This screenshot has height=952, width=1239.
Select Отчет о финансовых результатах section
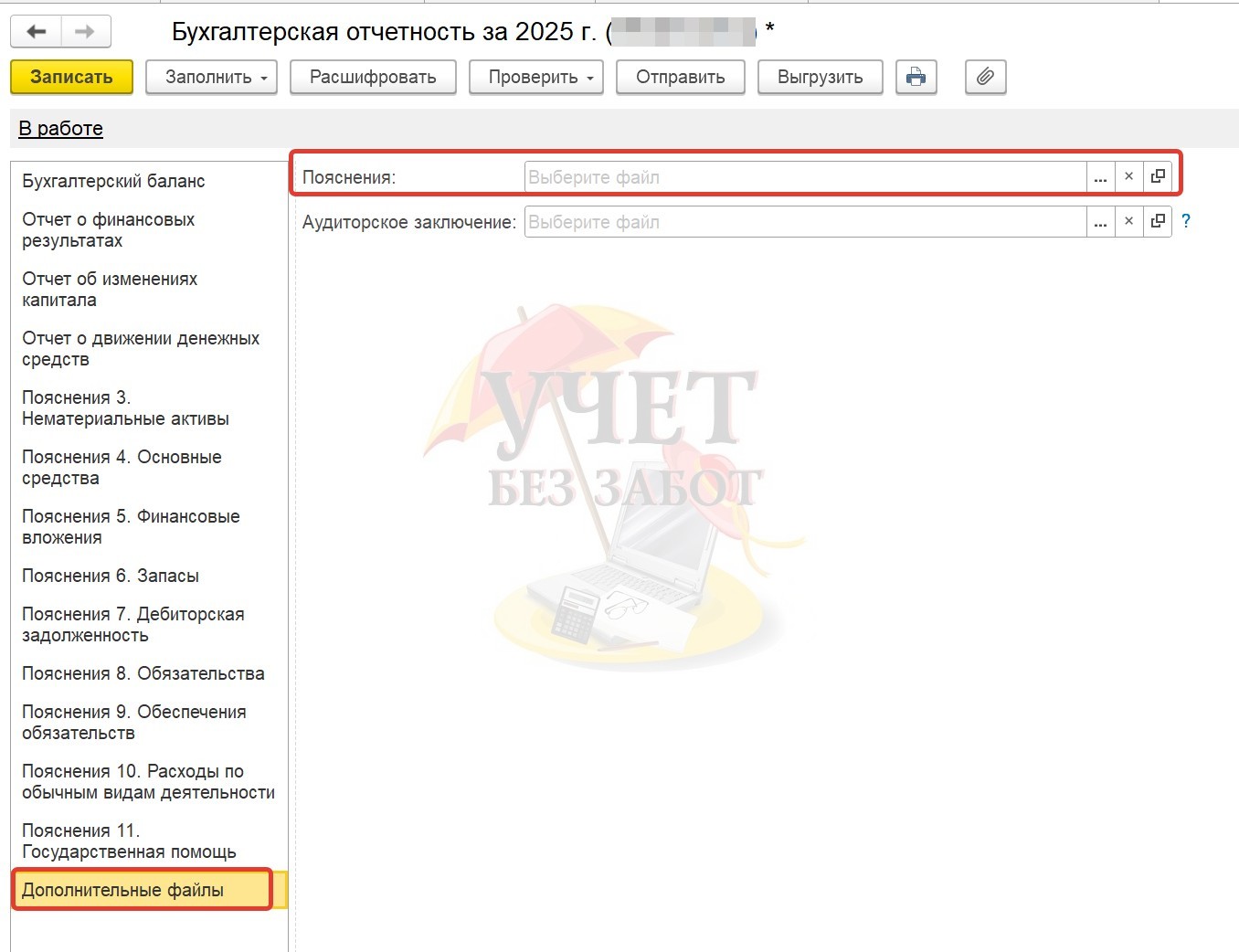108,230
